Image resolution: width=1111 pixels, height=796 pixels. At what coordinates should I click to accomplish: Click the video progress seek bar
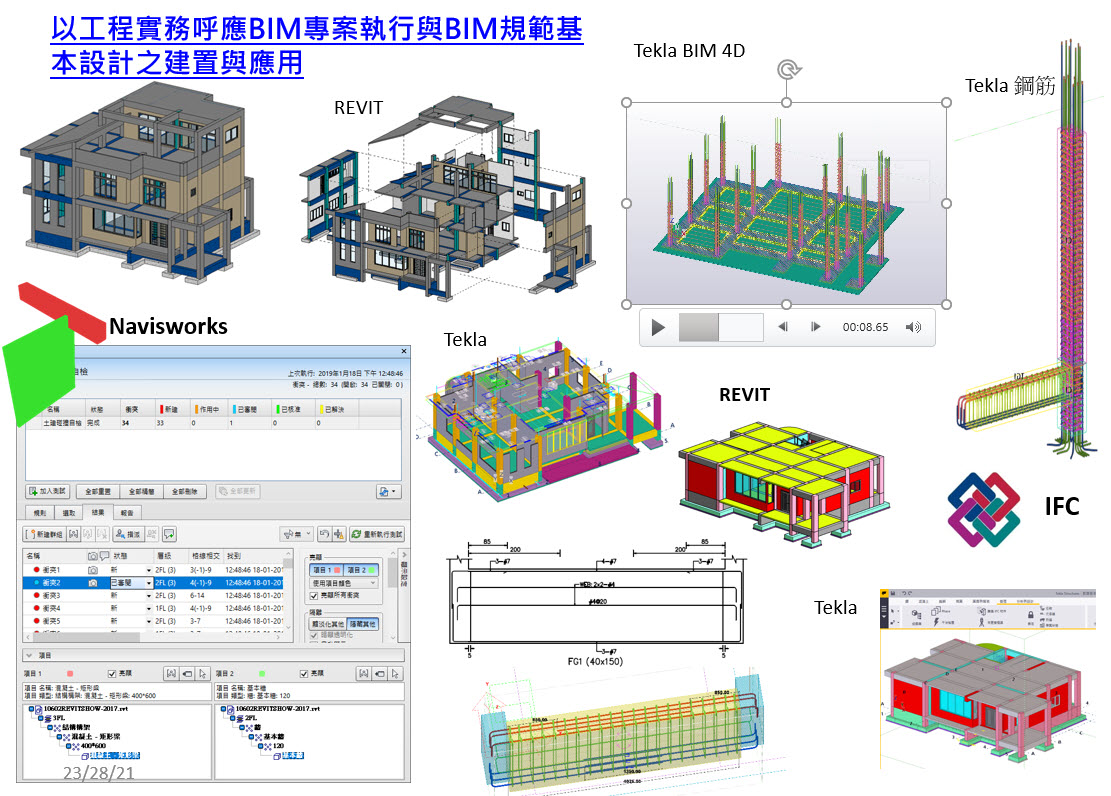(721, 327)
